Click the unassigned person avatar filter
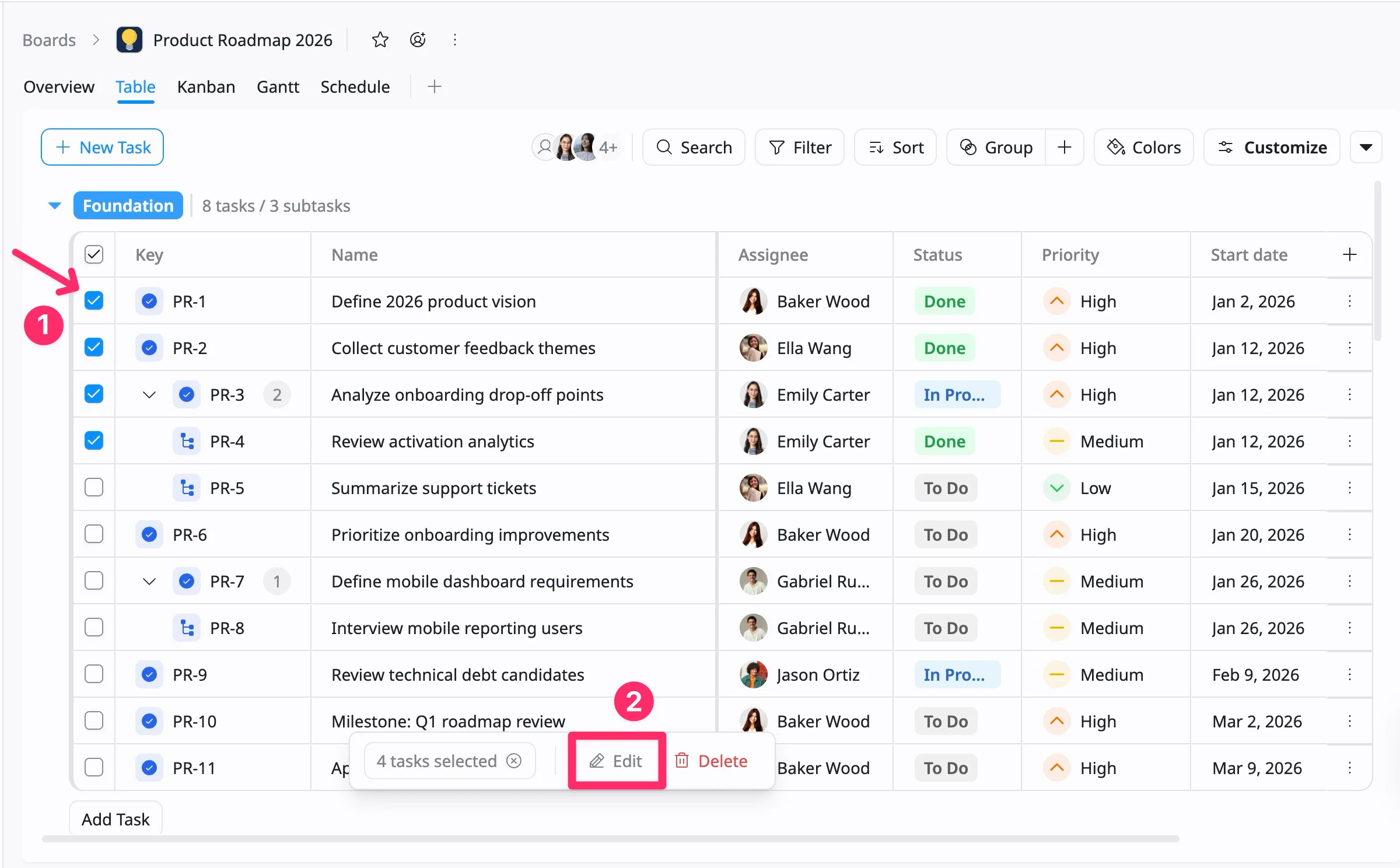Viewport: 1400px width, 868px height. click(544, 147)
